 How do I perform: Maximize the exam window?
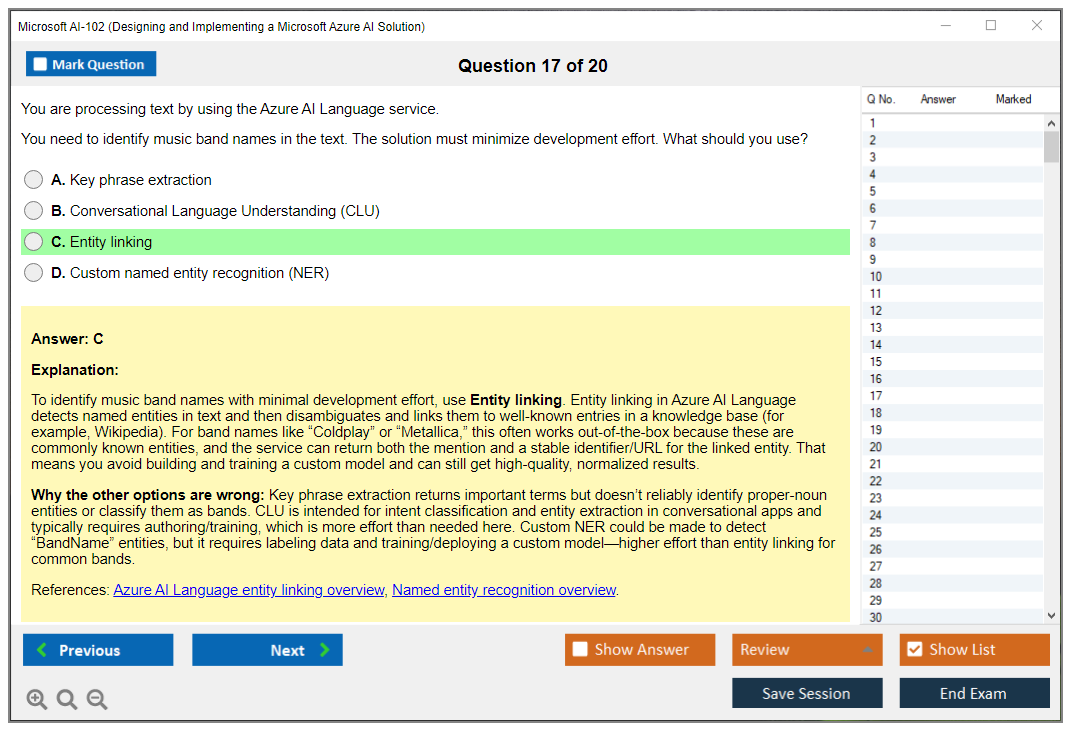pos(991,26)
